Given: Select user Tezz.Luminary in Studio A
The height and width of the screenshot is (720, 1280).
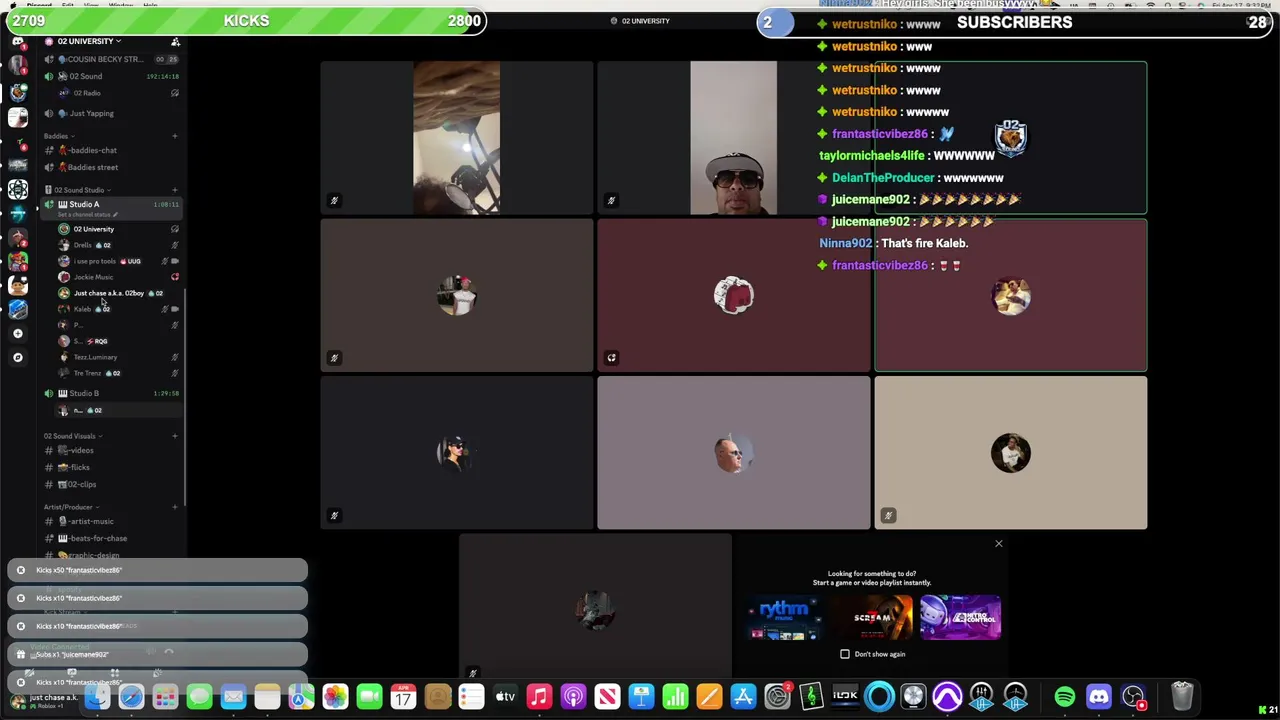Looking at the screenshot, I should [118, 357].
